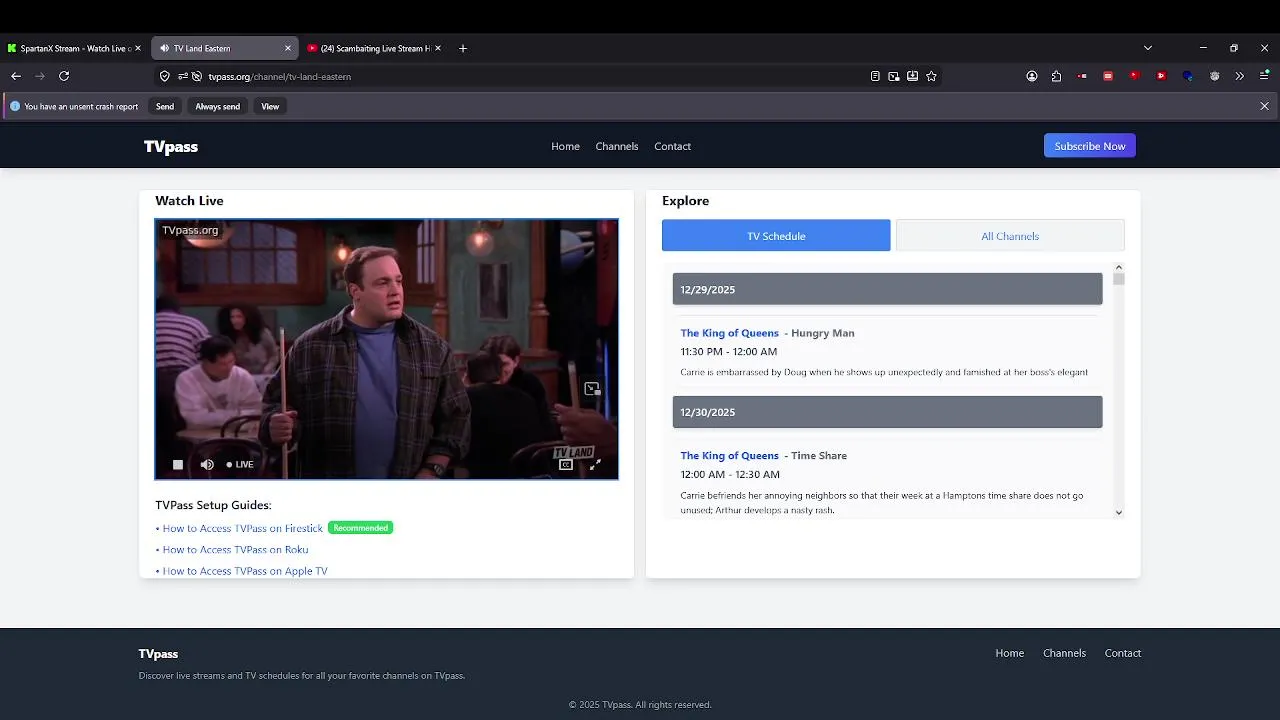Open site permissions icon in address bar

pos(183,76)
